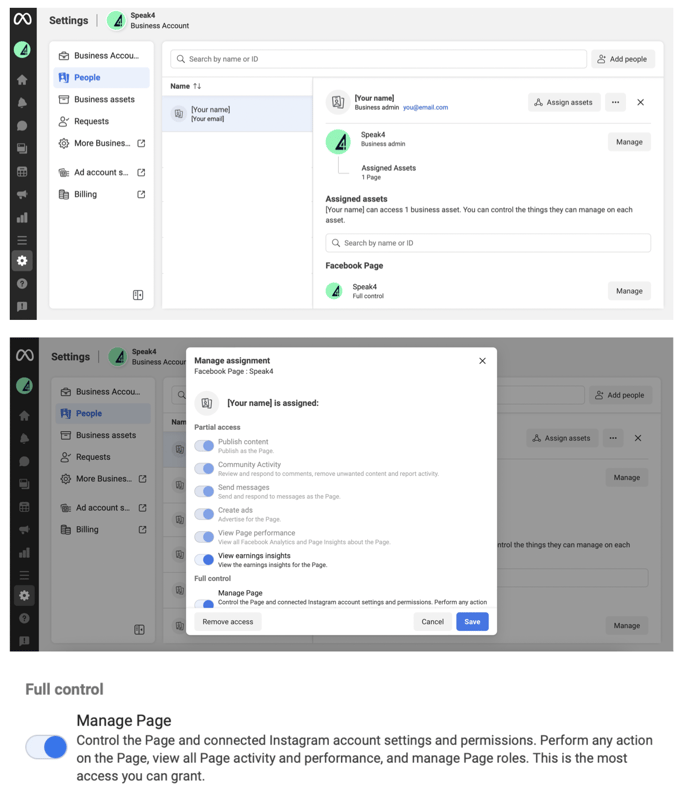Open the notifications bell in the upper sidebar

click(22, 103)
